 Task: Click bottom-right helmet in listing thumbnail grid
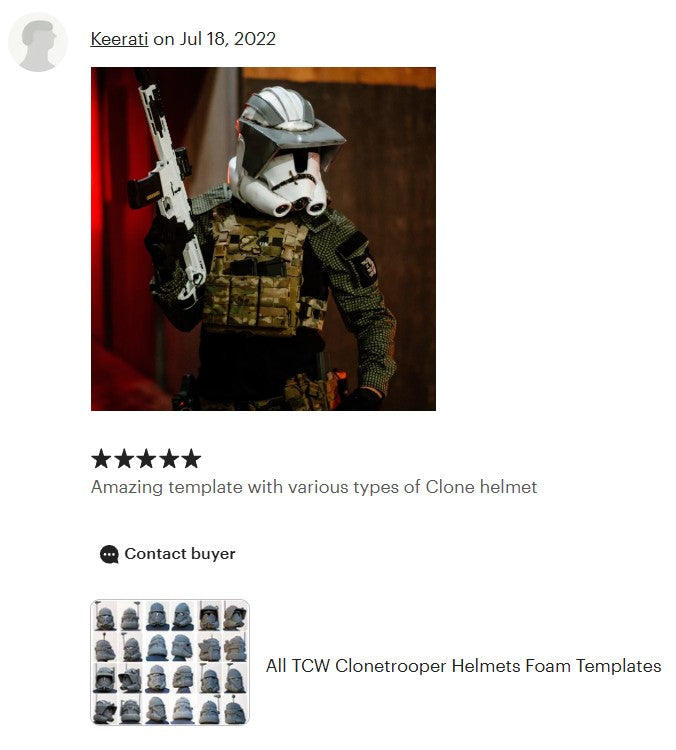[235, 709]
